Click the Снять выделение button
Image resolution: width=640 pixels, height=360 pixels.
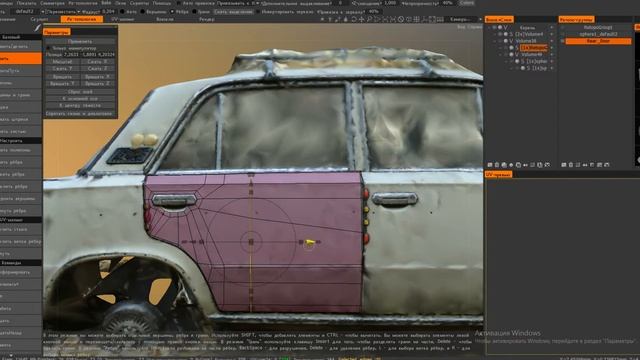click(233, 12)
